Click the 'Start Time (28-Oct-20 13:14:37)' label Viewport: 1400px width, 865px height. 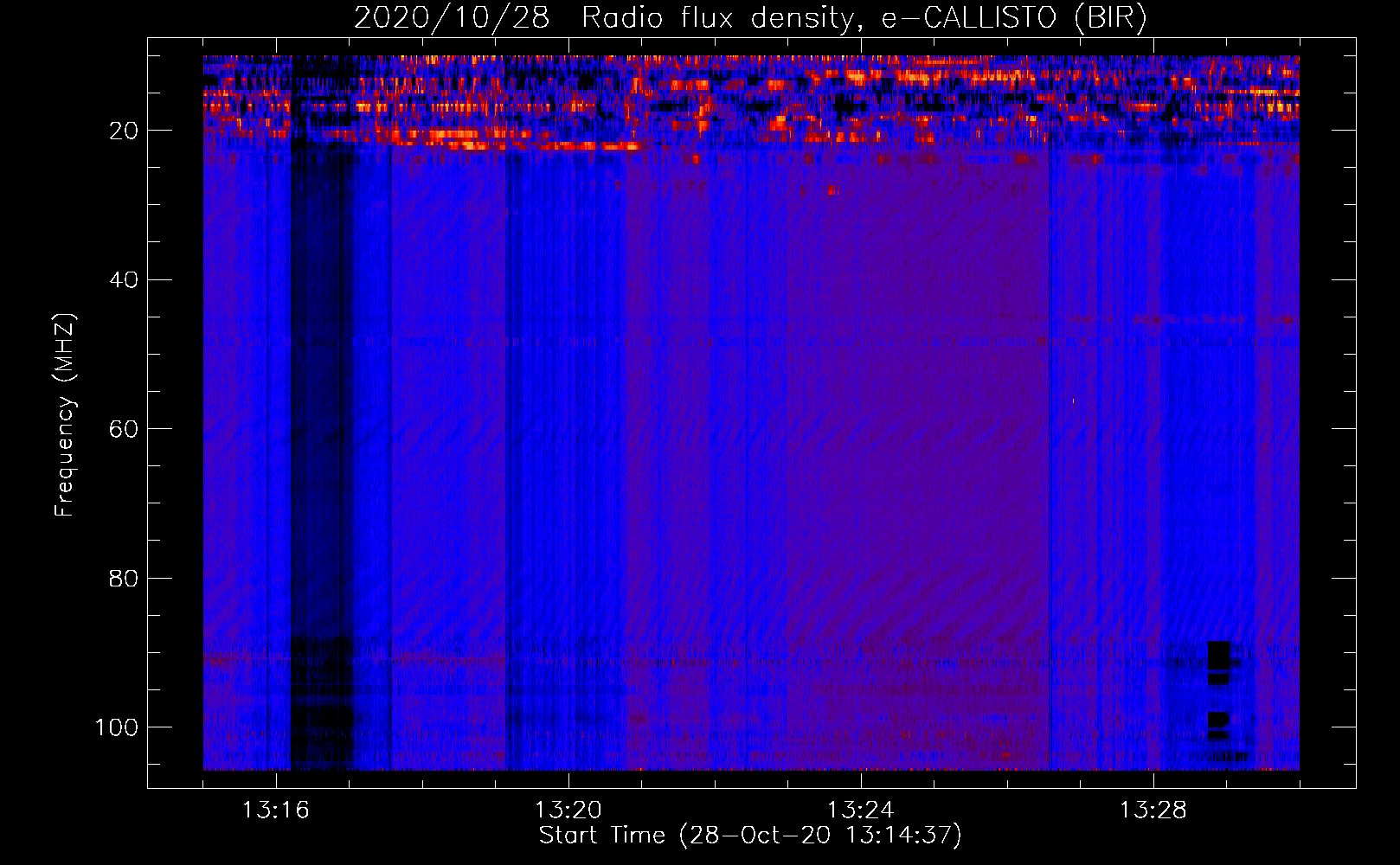[750, 836]
